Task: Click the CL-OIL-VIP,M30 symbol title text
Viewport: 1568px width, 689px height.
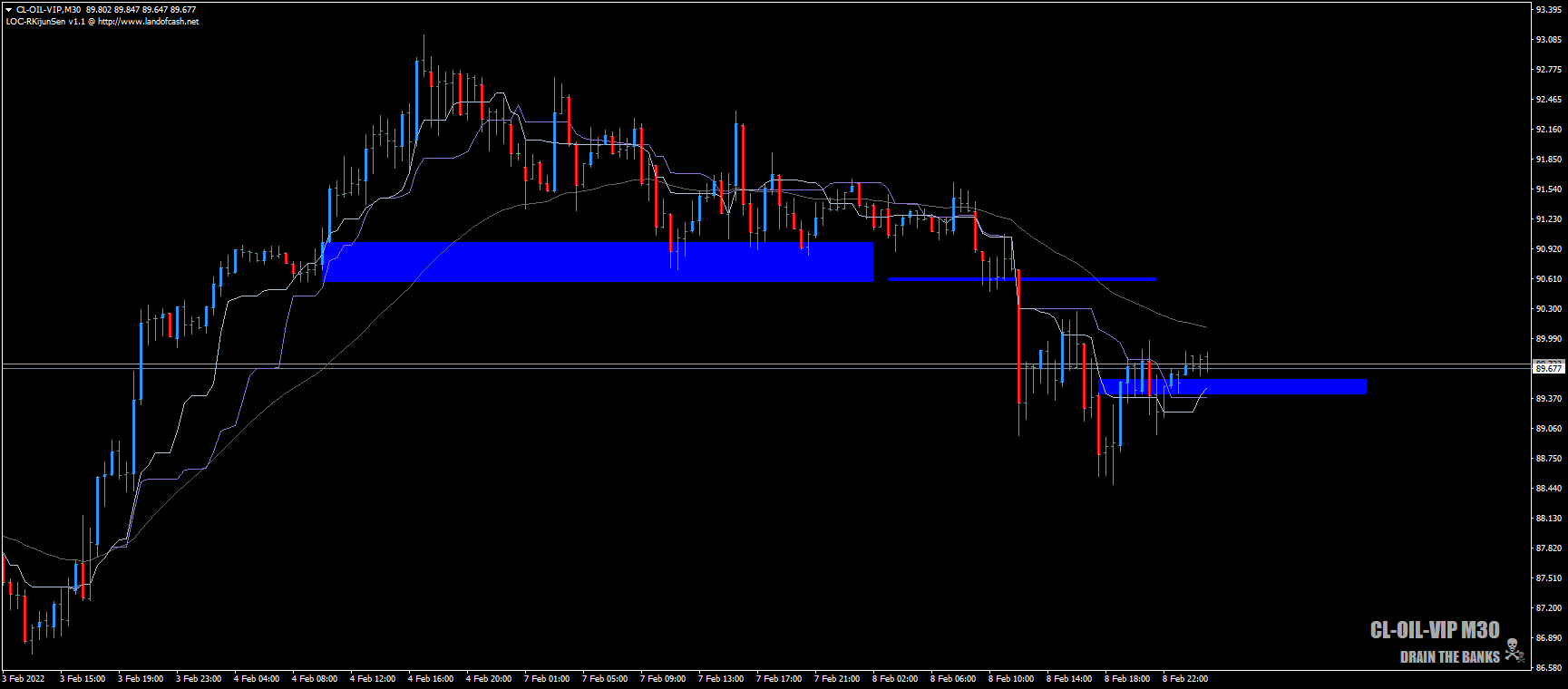Action: pyautogui.click(x=48, y=10)
